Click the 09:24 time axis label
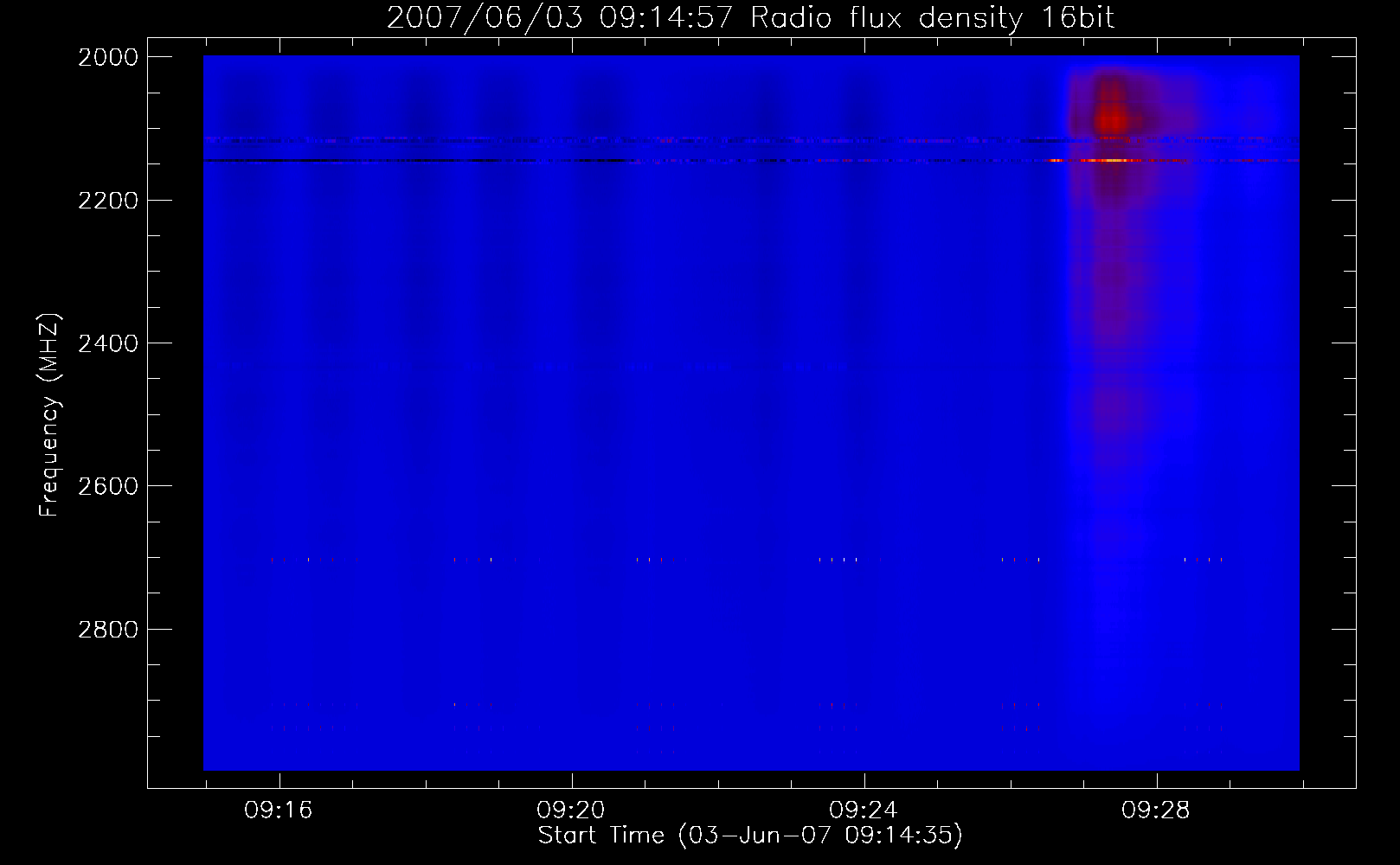The height and width of the screenshot is (865, 1400). tap(863, 811)
